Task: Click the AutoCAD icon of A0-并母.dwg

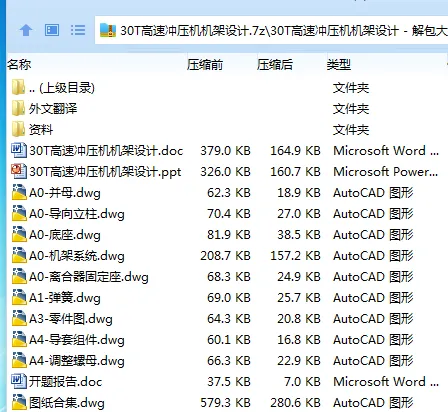Action: coord(19,193)
